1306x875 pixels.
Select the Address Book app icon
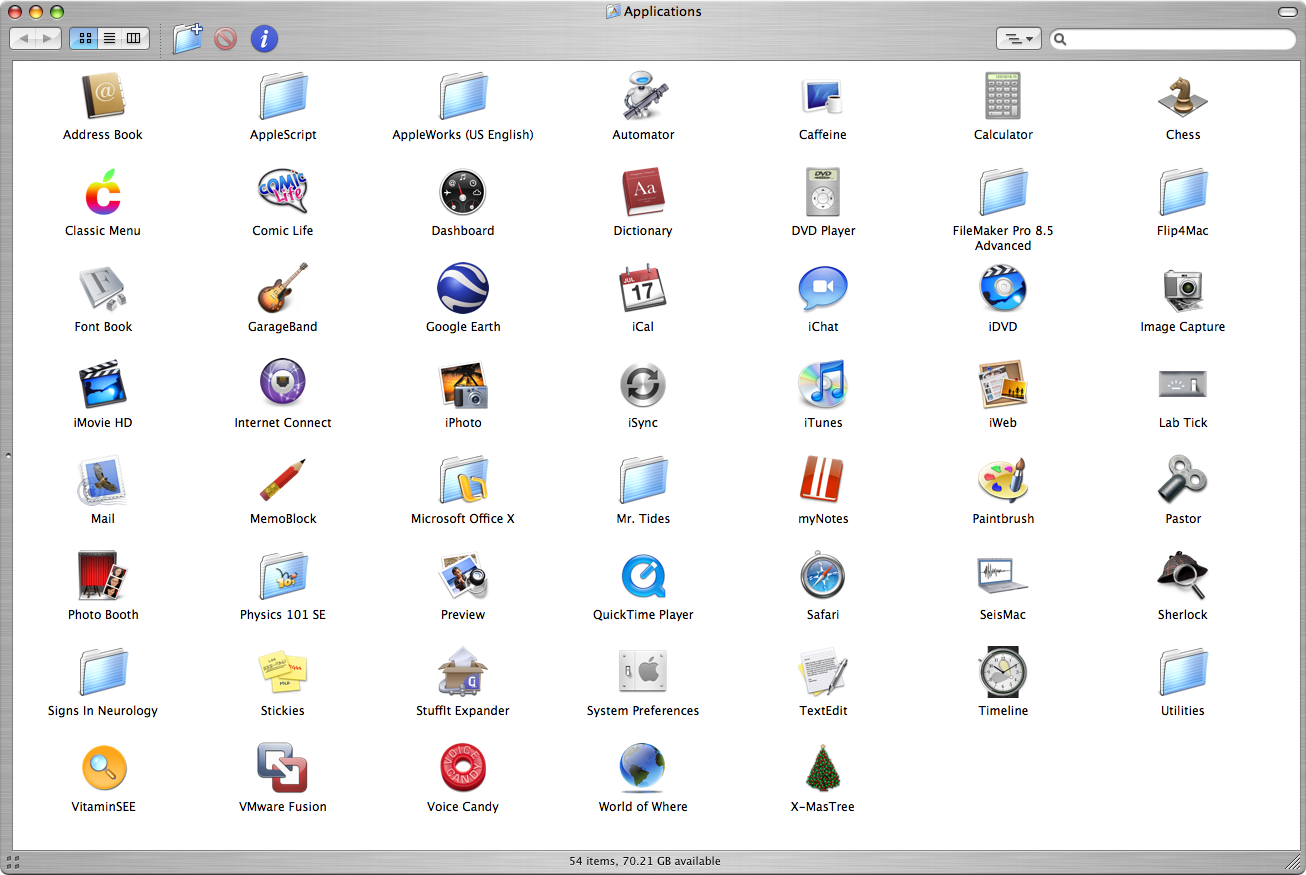(103, 97)
